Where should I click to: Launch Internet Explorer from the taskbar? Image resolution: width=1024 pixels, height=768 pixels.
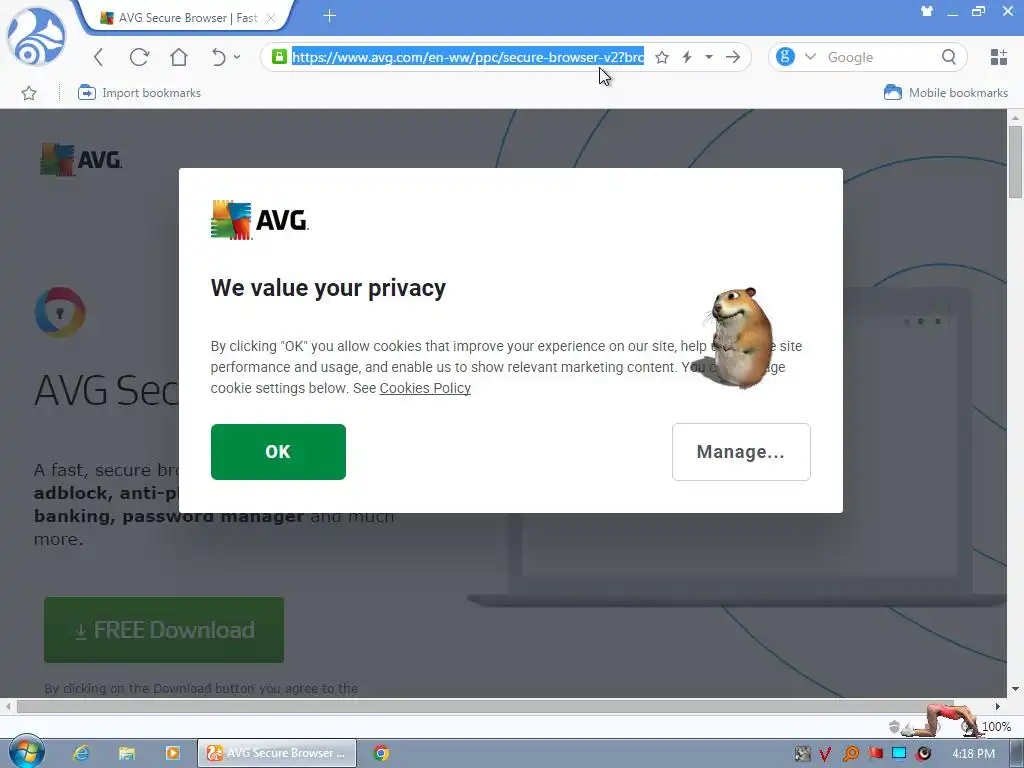click(81, 753)
